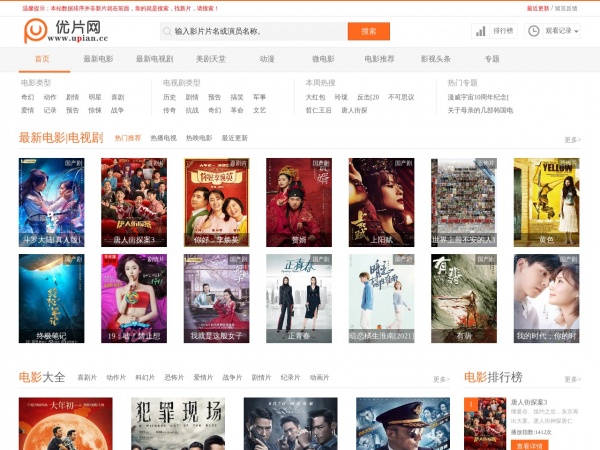Open the 最近更新 link in the top bar
Viewport: 600px width, 450px height.
pos(538,8)
